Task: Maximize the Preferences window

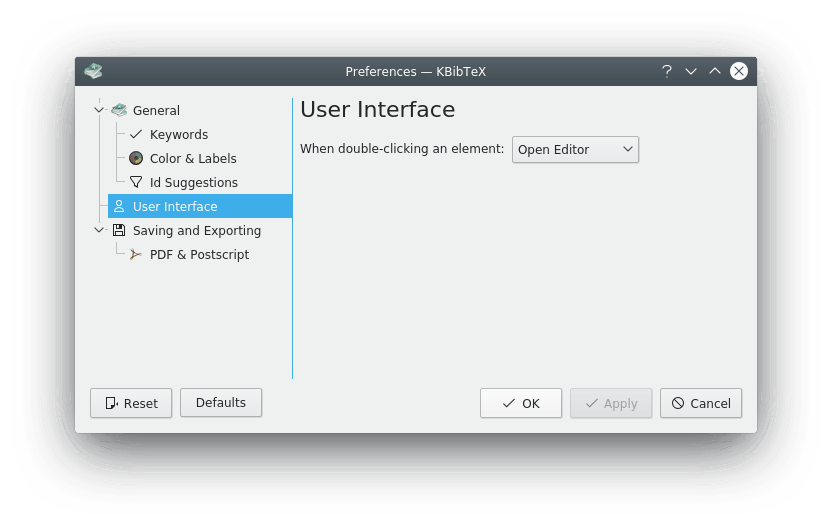Action: 715,71
